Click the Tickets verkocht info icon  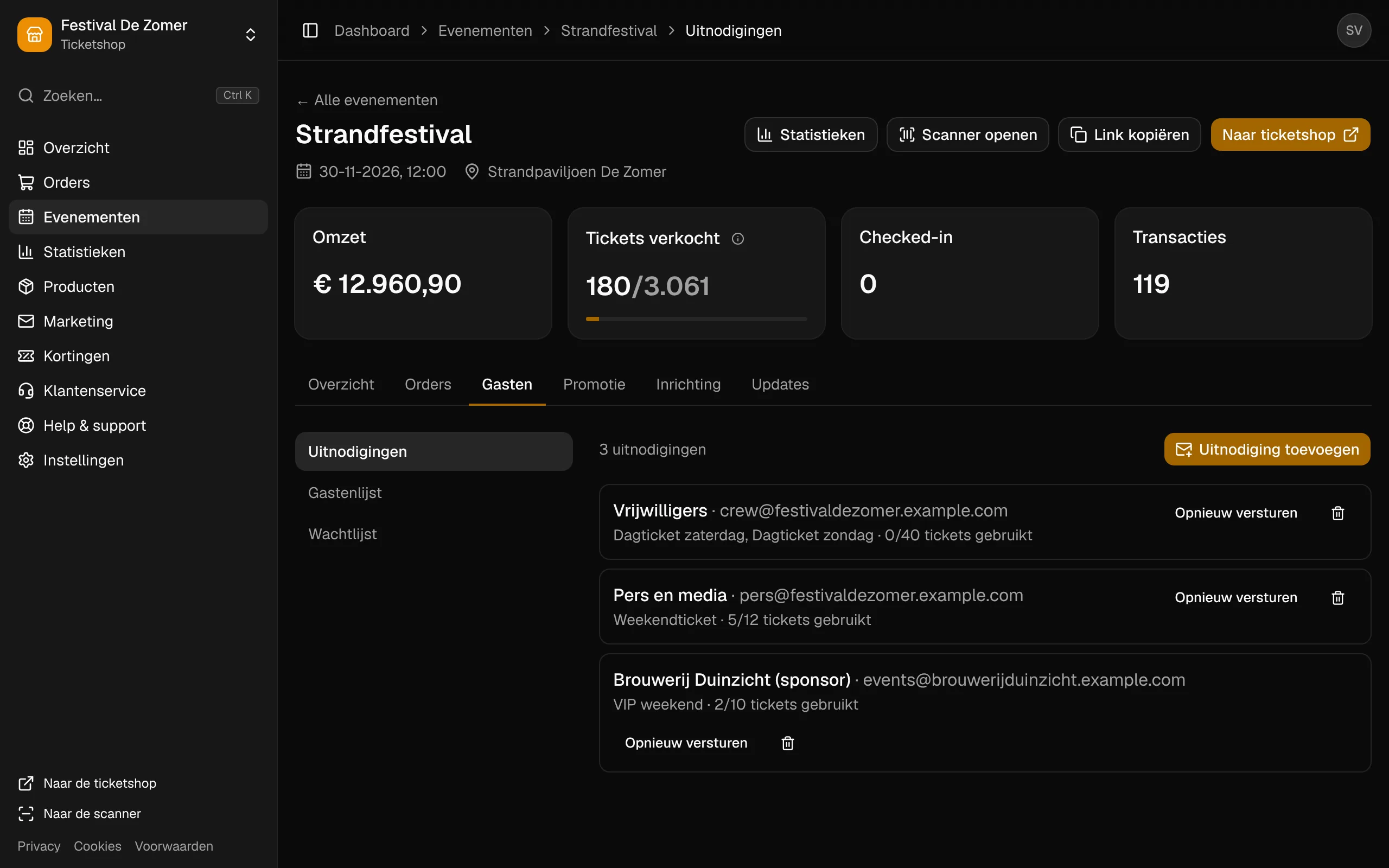737,239
